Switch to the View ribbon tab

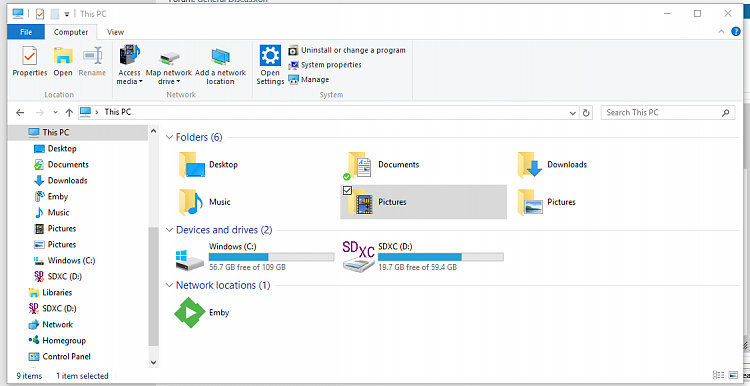[x=115, y=32]
